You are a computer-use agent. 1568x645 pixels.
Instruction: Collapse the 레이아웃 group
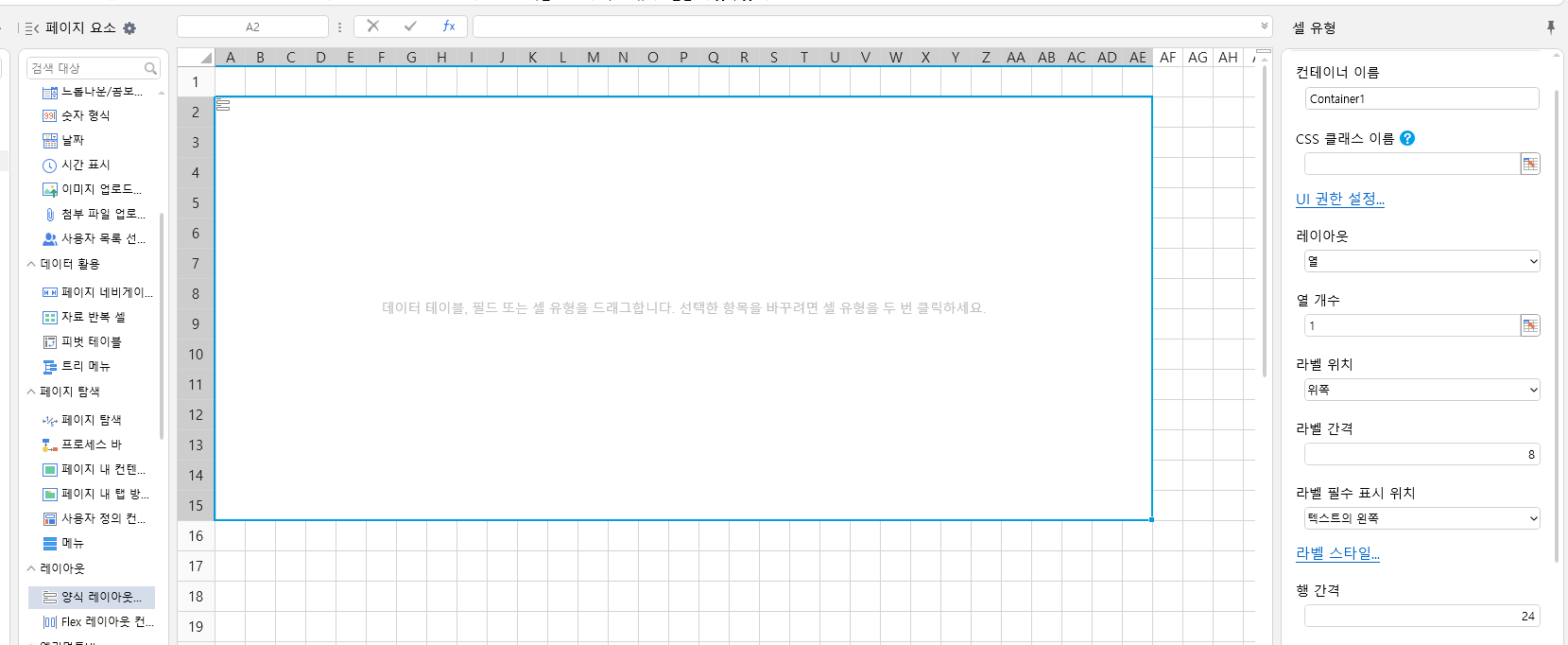[31, 568]
